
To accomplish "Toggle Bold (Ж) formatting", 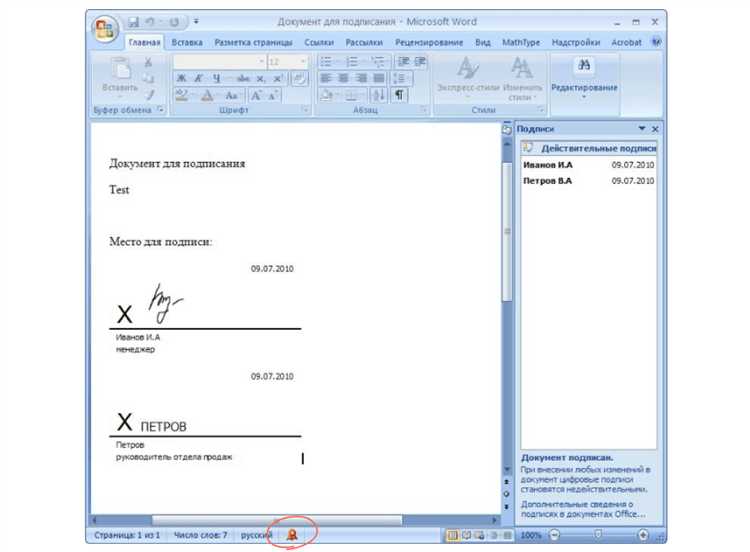I will (x=181, y=78).
